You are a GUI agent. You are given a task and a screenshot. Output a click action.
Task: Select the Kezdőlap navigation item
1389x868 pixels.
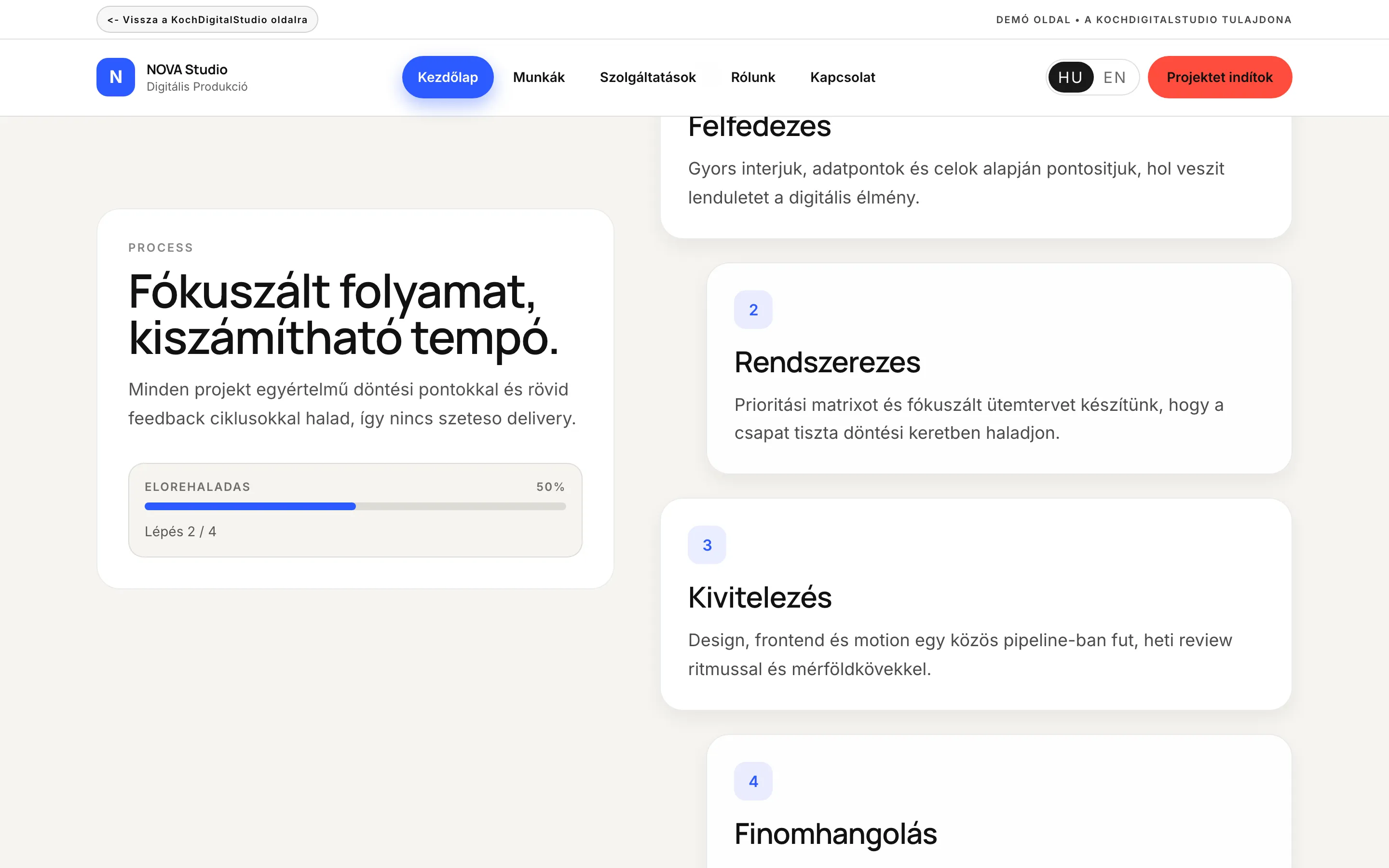448,77
